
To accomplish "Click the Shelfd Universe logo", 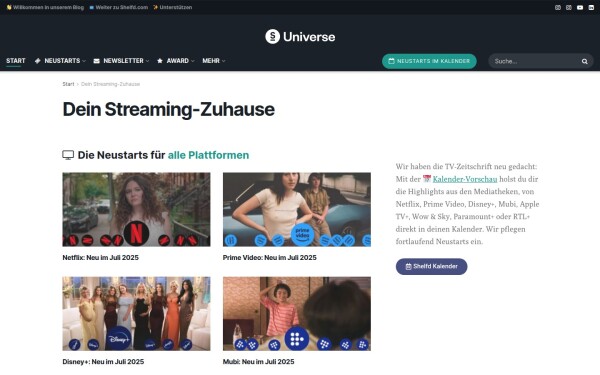I will (300, 37).
